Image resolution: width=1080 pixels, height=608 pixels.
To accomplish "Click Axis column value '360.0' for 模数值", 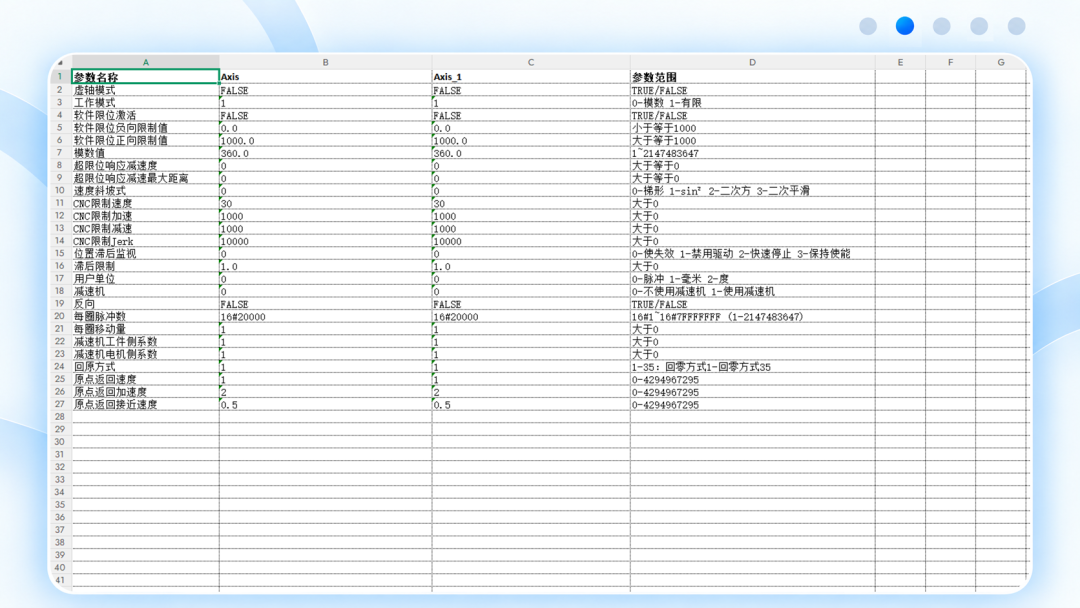I will 325,153.
